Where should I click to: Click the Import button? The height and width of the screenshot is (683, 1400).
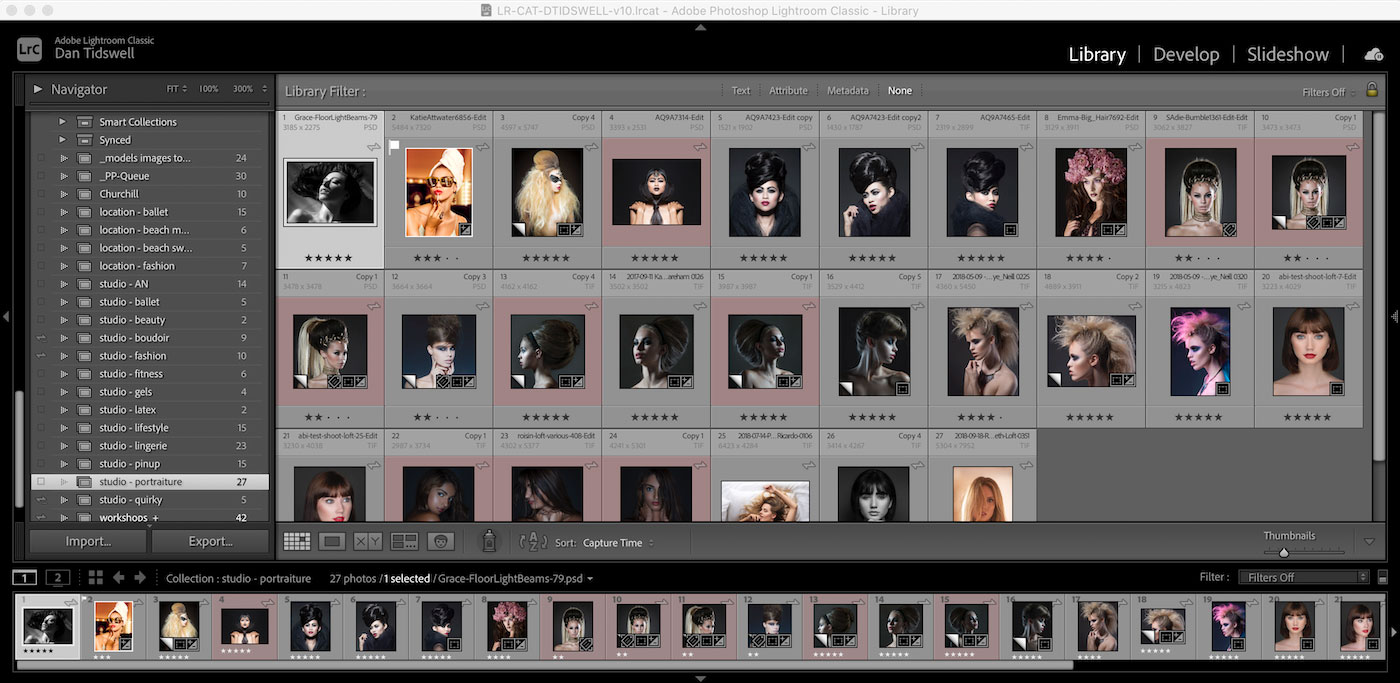87,541
